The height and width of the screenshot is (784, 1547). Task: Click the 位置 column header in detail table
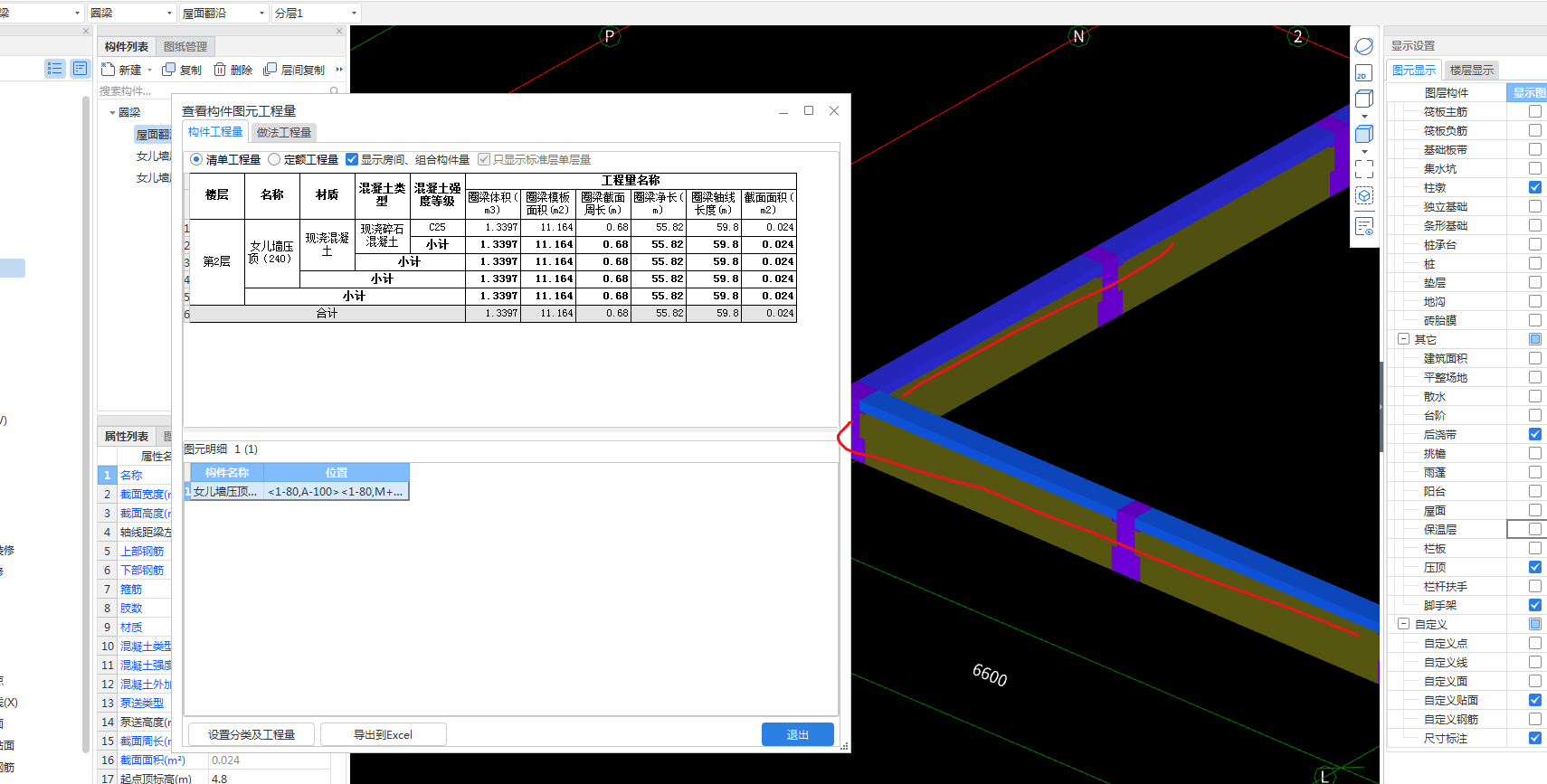point(337,472)
